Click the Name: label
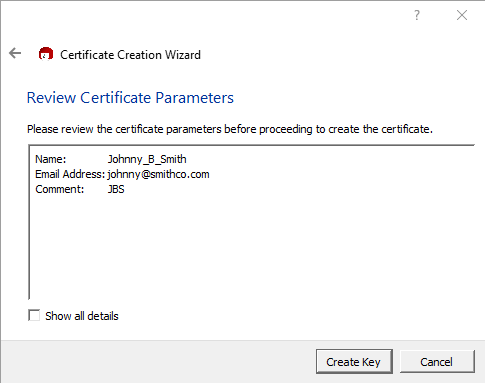Image resolution: width=485 pixels, height=383 pixels. pyautogui.click(x=51, y=159)
